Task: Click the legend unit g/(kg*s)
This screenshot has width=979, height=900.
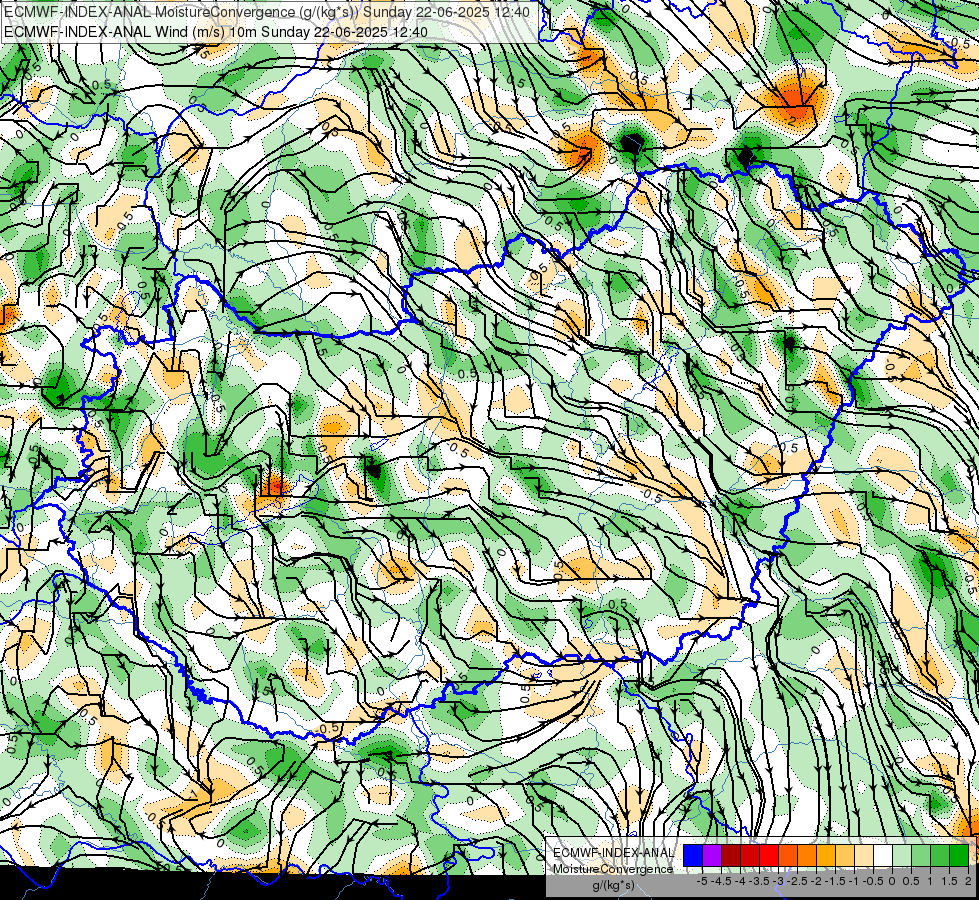Action: coord(614,886)
